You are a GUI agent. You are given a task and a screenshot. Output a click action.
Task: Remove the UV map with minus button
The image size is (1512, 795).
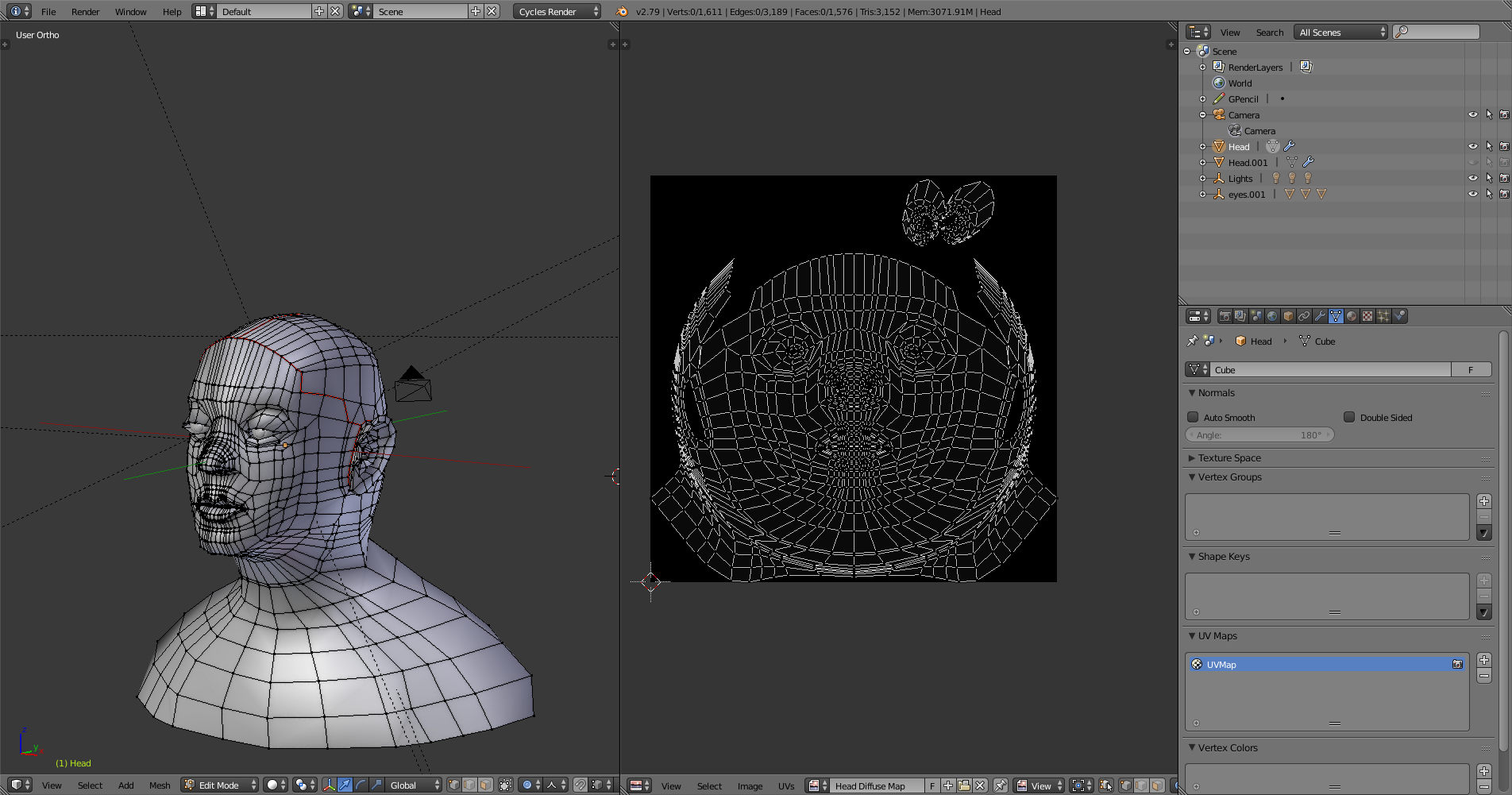pyautogui.click(x=1484, y=676)
